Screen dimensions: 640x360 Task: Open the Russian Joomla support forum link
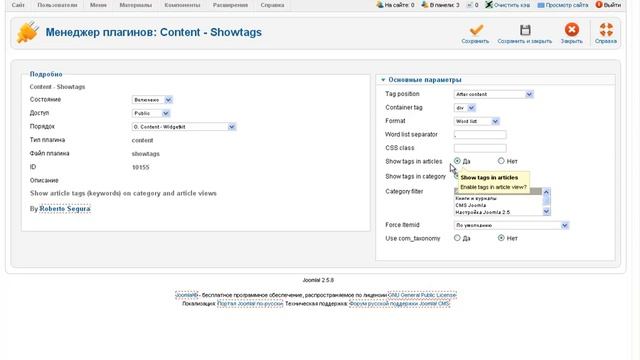(400, 304)
